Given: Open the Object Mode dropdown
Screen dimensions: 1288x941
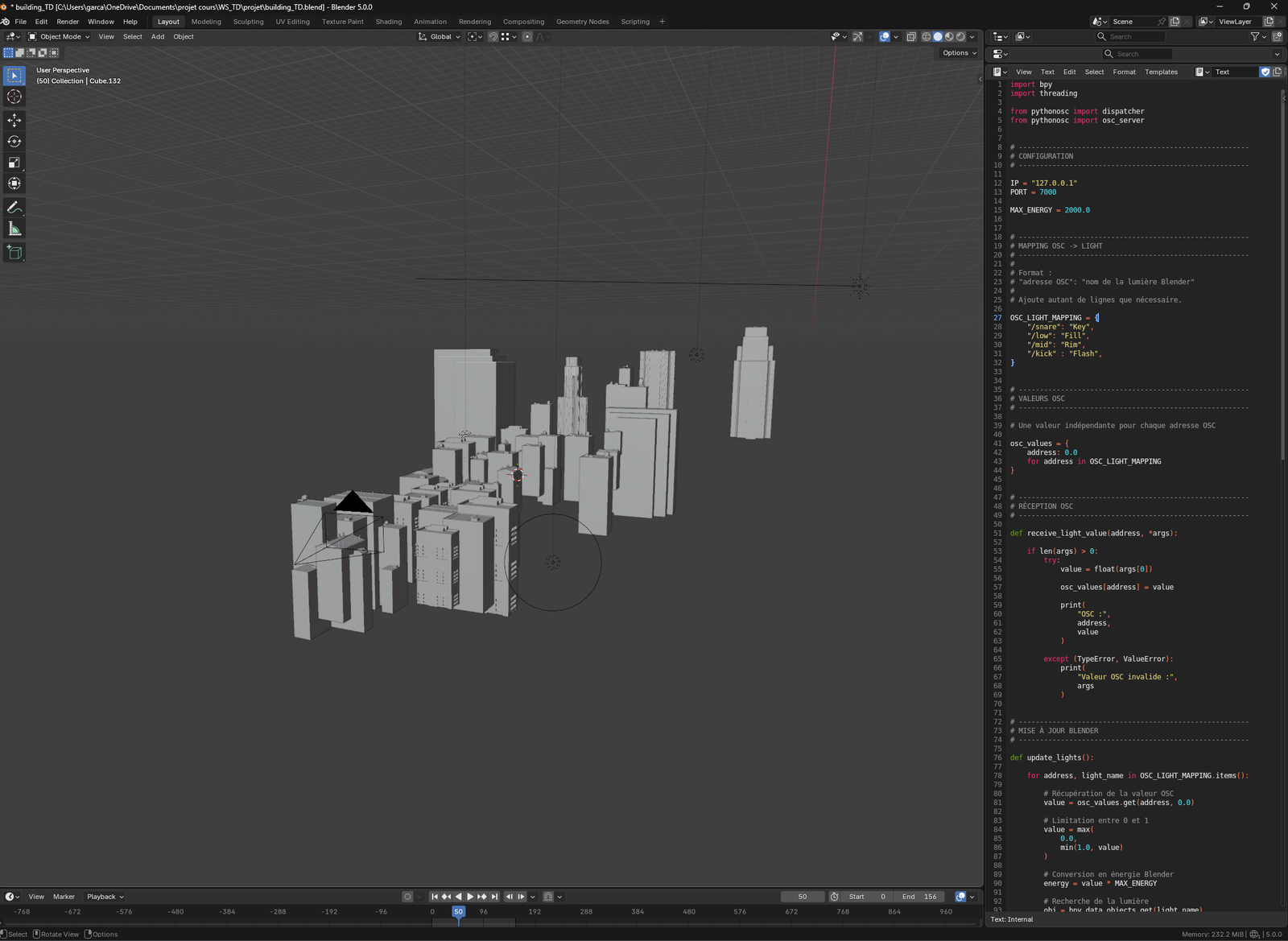Looking at the screenshot, I should click(x=60, y=36).
